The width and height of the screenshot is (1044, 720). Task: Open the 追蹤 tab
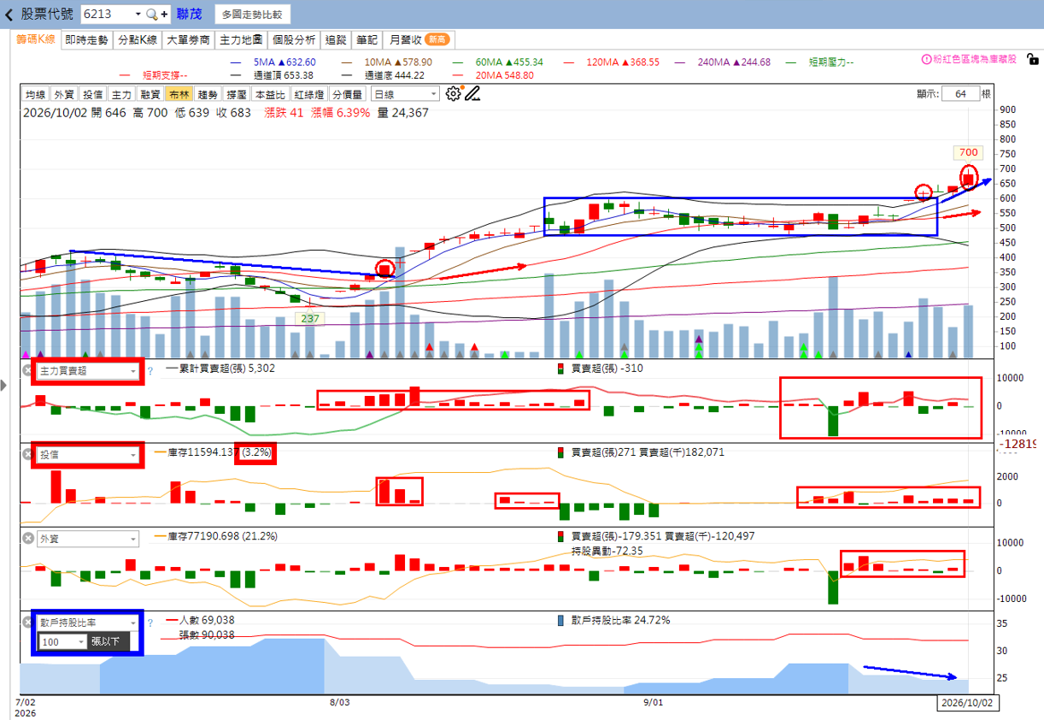336,40
